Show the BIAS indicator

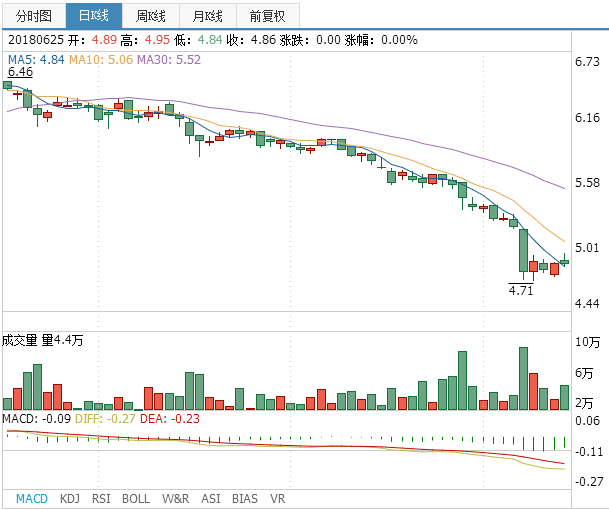point(245,498)
